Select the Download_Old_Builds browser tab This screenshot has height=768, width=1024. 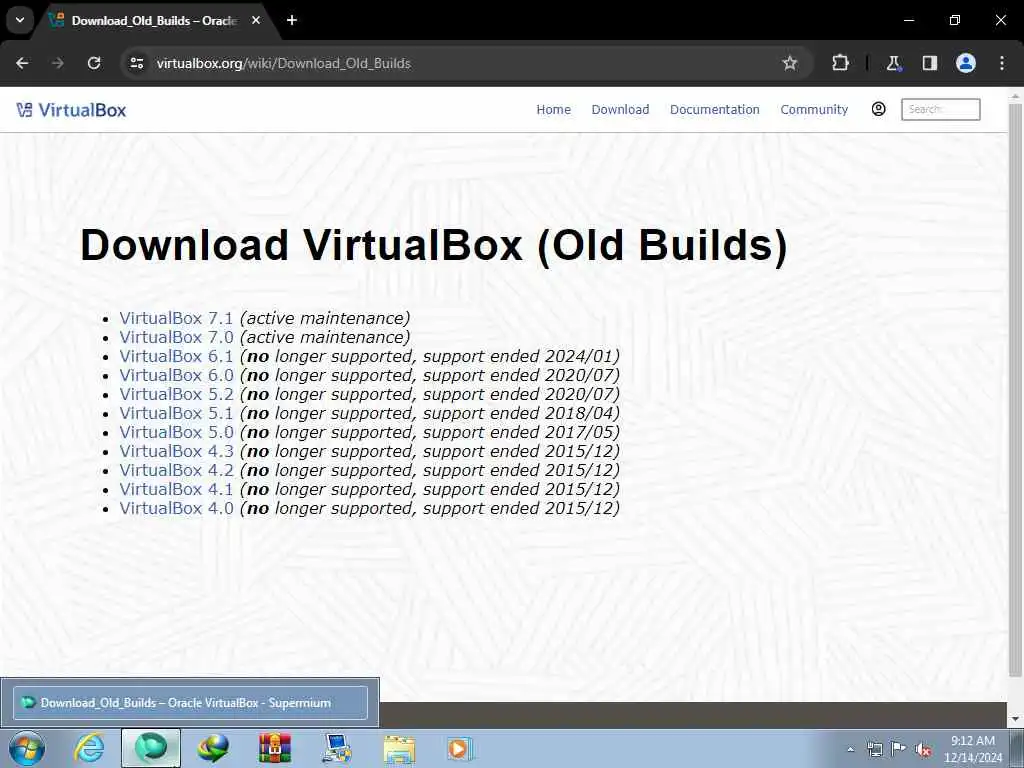157,21
